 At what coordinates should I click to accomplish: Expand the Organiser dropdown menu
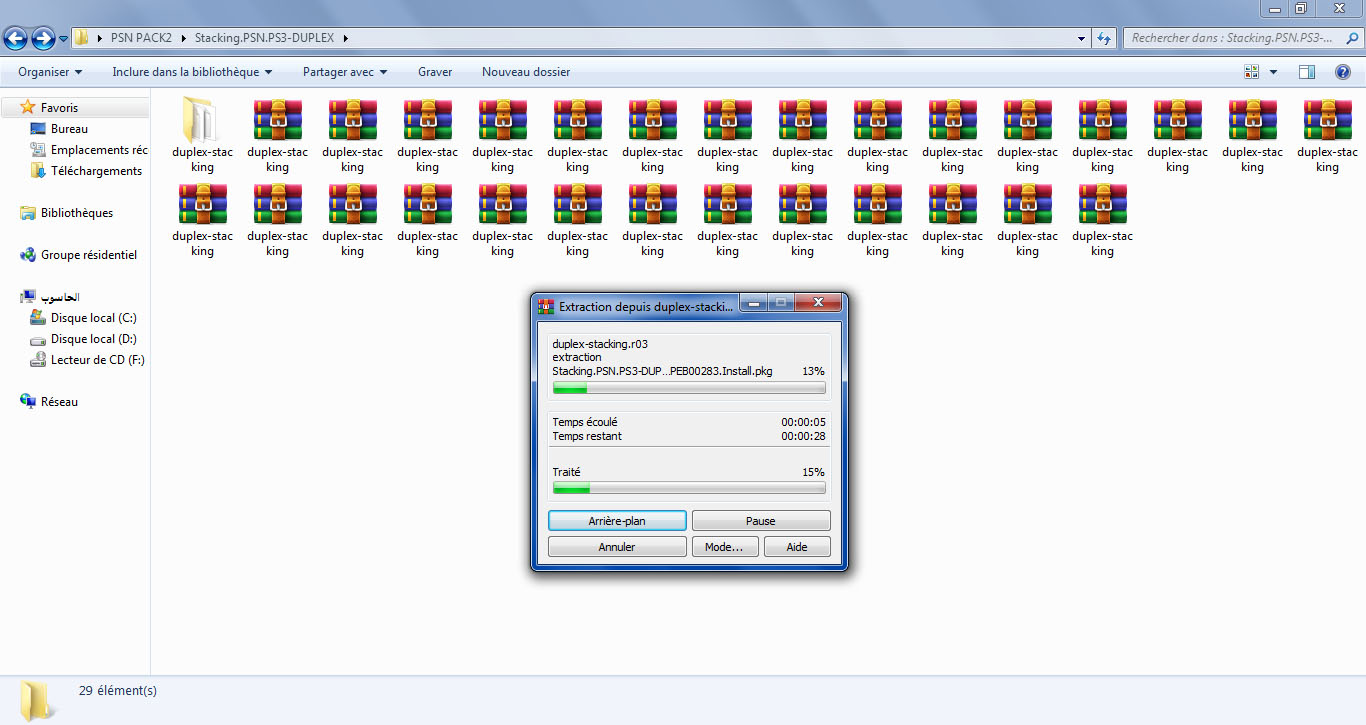pos(50,72)
